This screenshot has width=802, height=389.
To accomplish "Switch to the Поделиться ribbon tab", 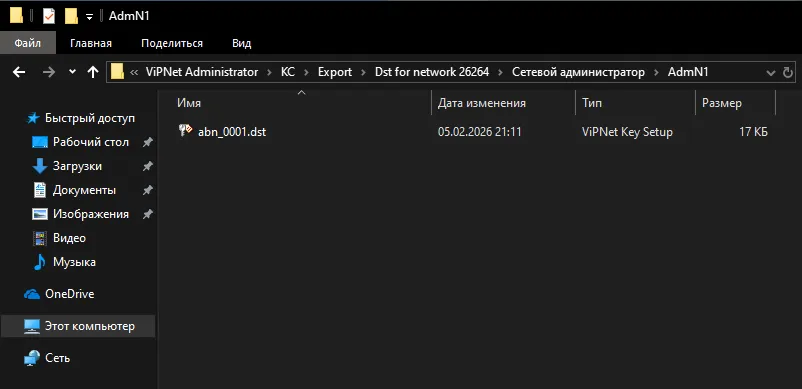I will [x=172, y=43].
